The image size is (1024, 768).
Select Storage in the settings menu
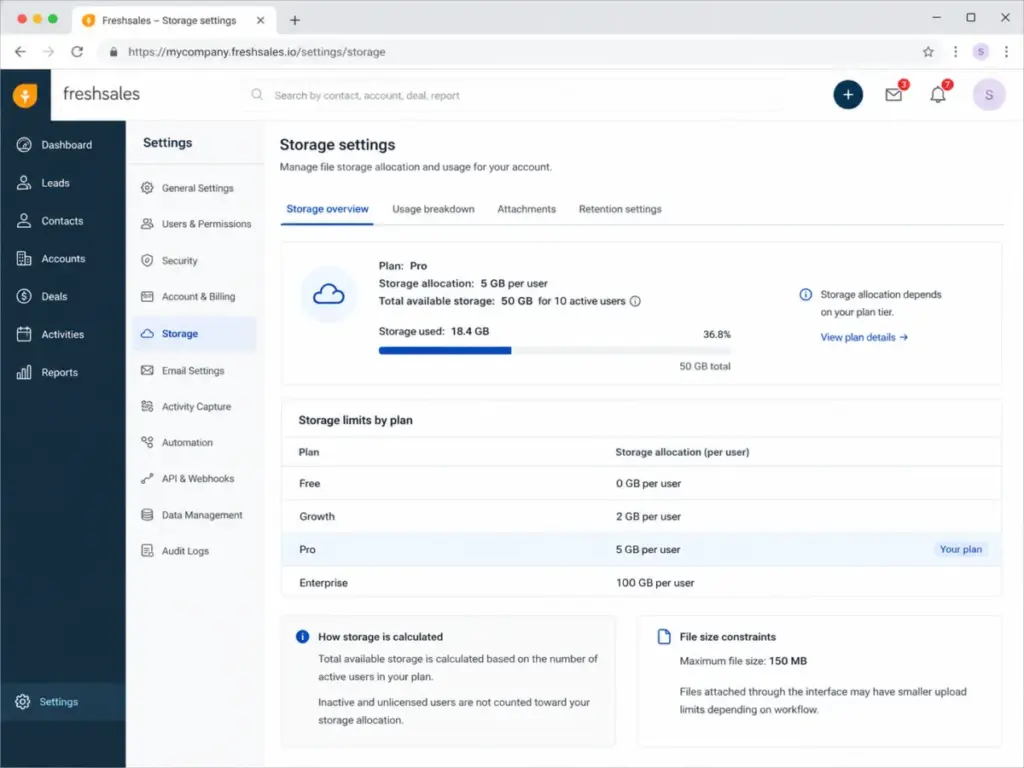point(195,334)
